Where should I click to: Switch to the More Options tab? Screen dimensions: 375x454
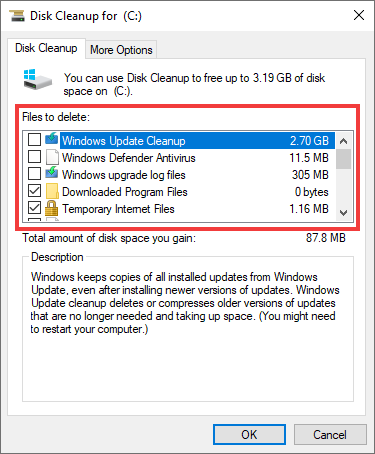click(x=121, y=50)
